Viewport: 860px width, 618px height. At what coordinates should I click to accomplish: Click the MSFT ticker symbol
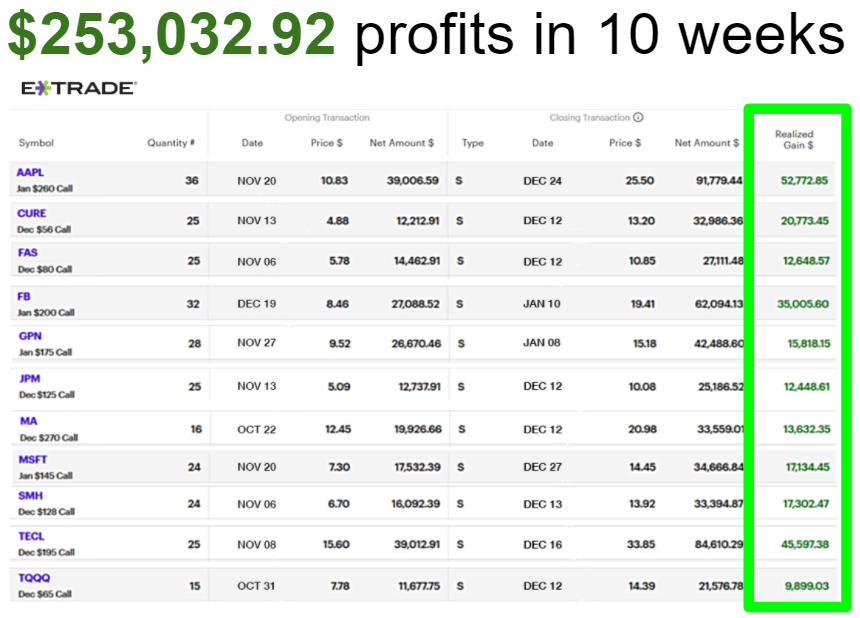click(33, 460)
